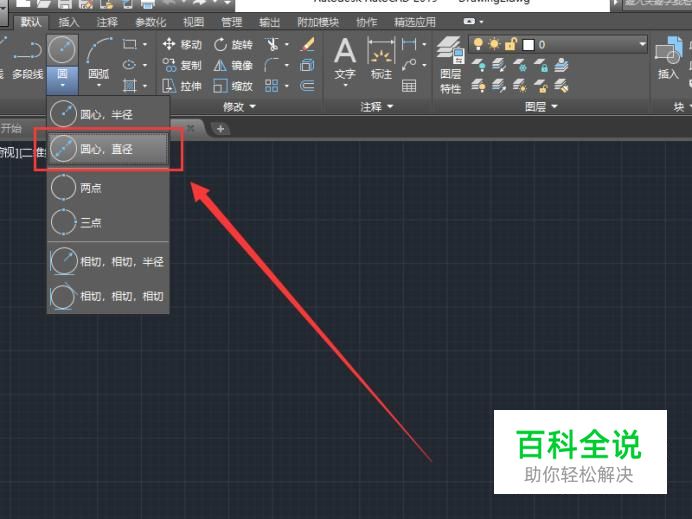Select the hatch fill tool
The height and width of the screenshot is (519, 692).
pos(129,85)
